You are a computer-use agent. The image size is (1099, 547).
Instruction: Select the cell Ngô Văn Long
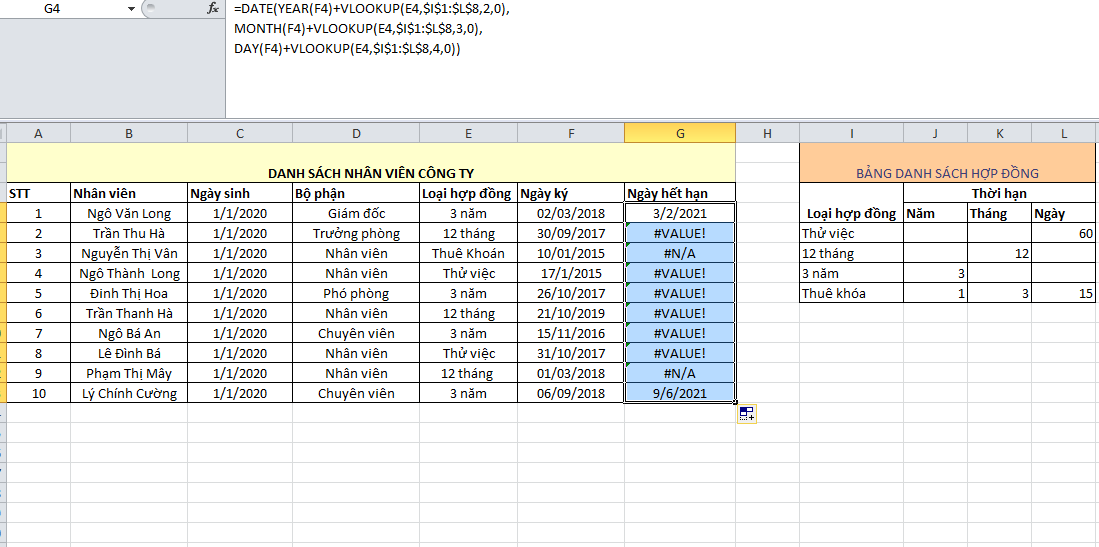(129, 213)
